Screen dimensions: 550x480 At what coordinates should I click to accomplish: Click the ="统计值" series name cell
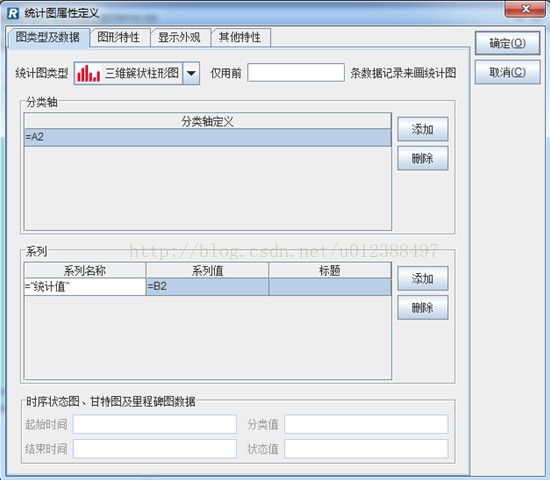coord(85,287)
